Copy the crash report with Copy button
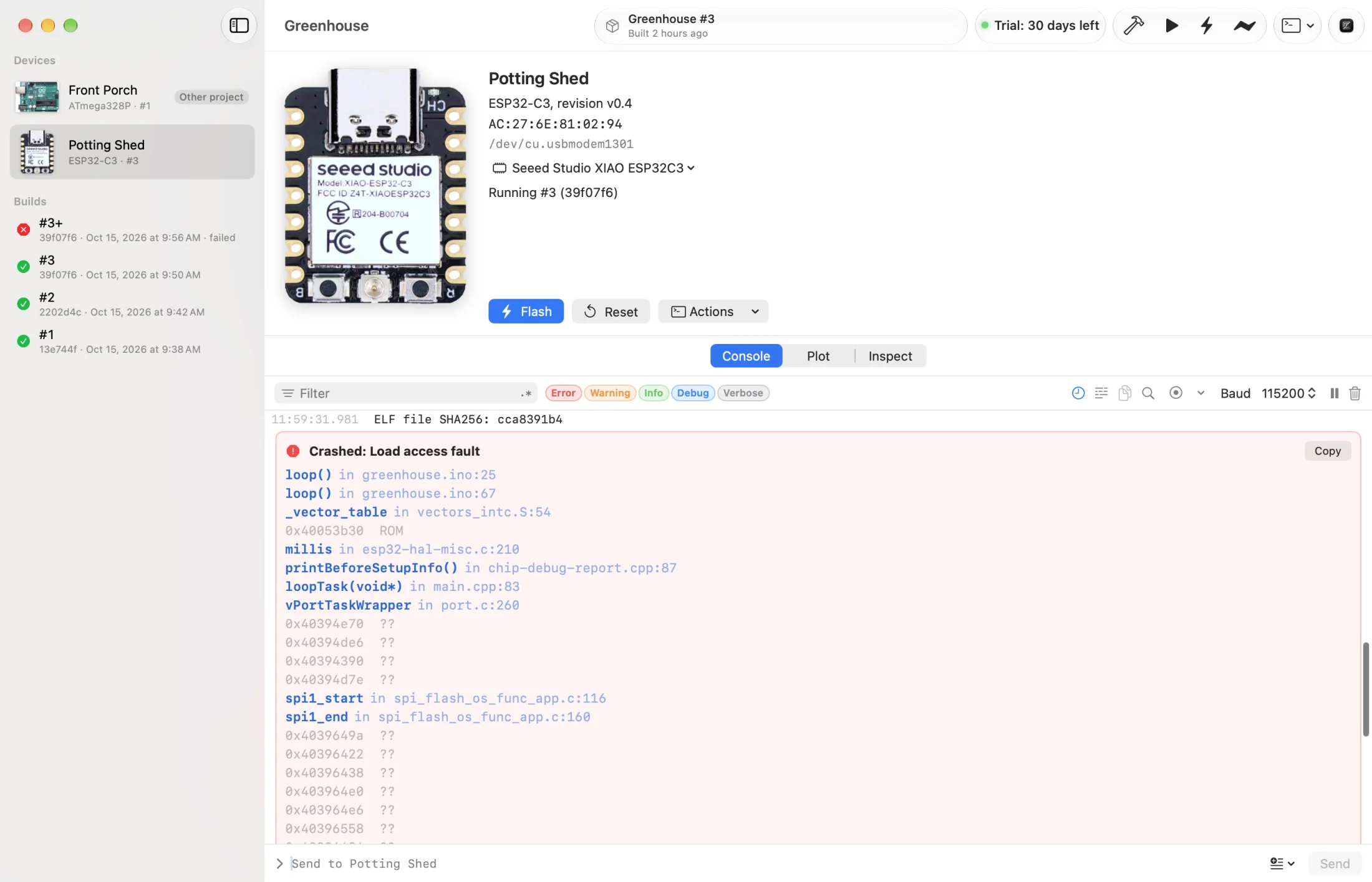Image resolution: width=1372 pixels, height=882 pixels. 1327,451
